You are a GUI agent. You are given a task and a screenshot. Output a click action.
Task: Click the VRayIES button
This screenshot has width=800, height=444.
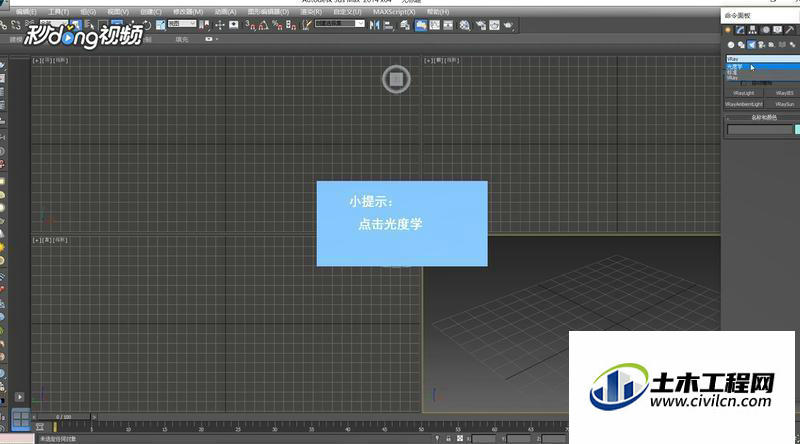click(x=784, y=93)
